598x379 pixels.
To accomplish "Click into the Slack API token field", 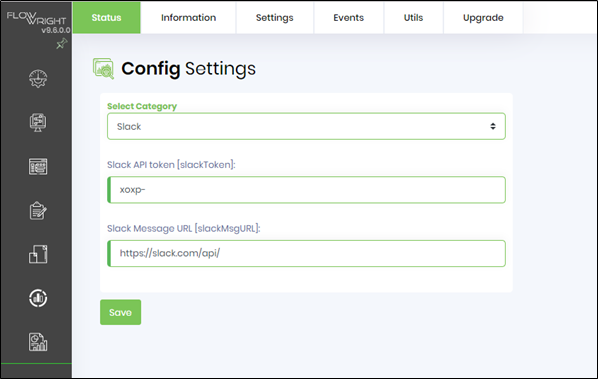I will (306, 190).
